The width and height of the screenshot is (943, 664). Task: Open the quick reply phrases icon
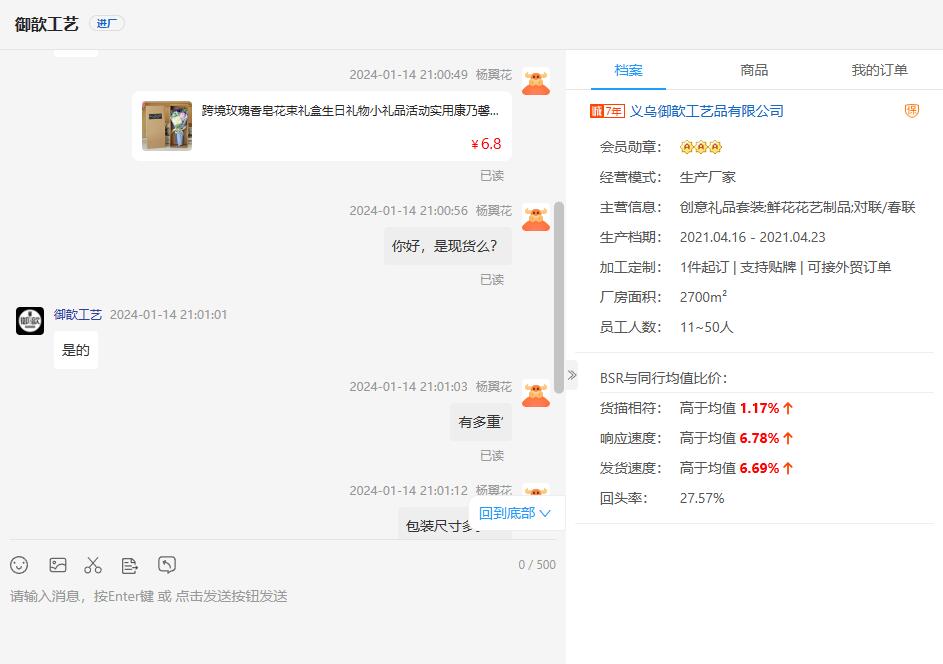130,565
